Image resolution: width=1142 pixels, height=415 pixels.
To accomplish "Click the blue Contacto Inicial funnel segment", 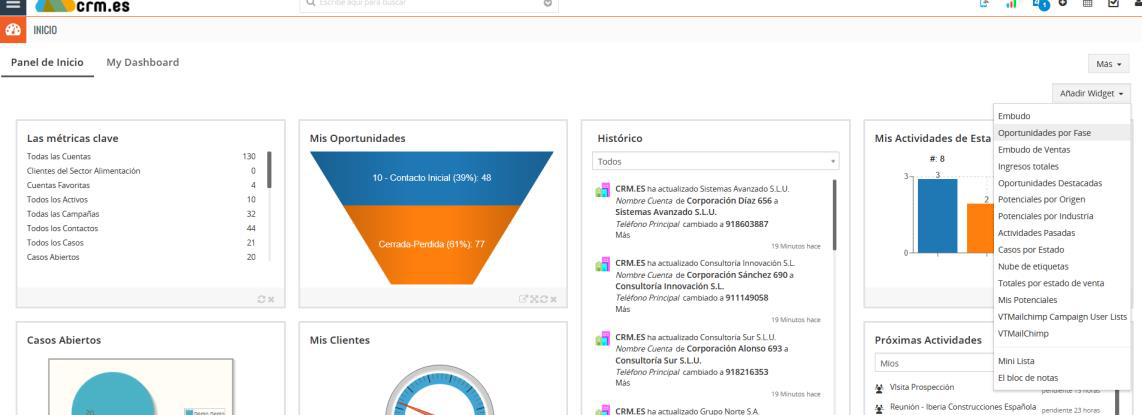I will (x=432, y=178).
